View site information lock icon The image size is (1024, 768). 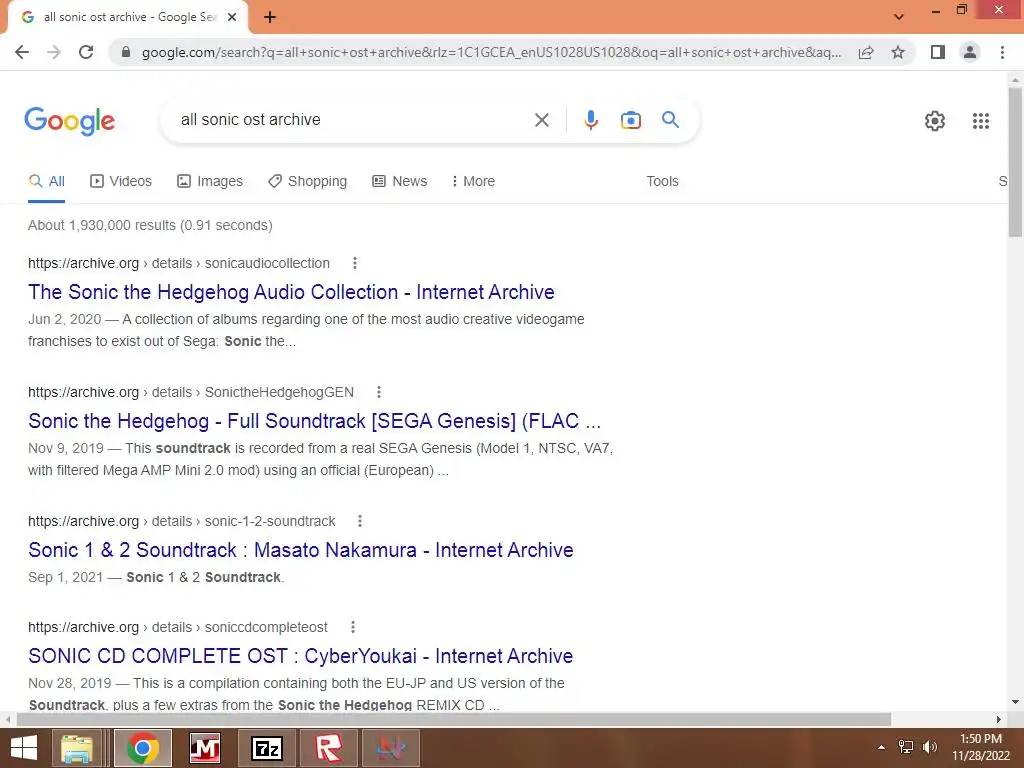point(126,52)
